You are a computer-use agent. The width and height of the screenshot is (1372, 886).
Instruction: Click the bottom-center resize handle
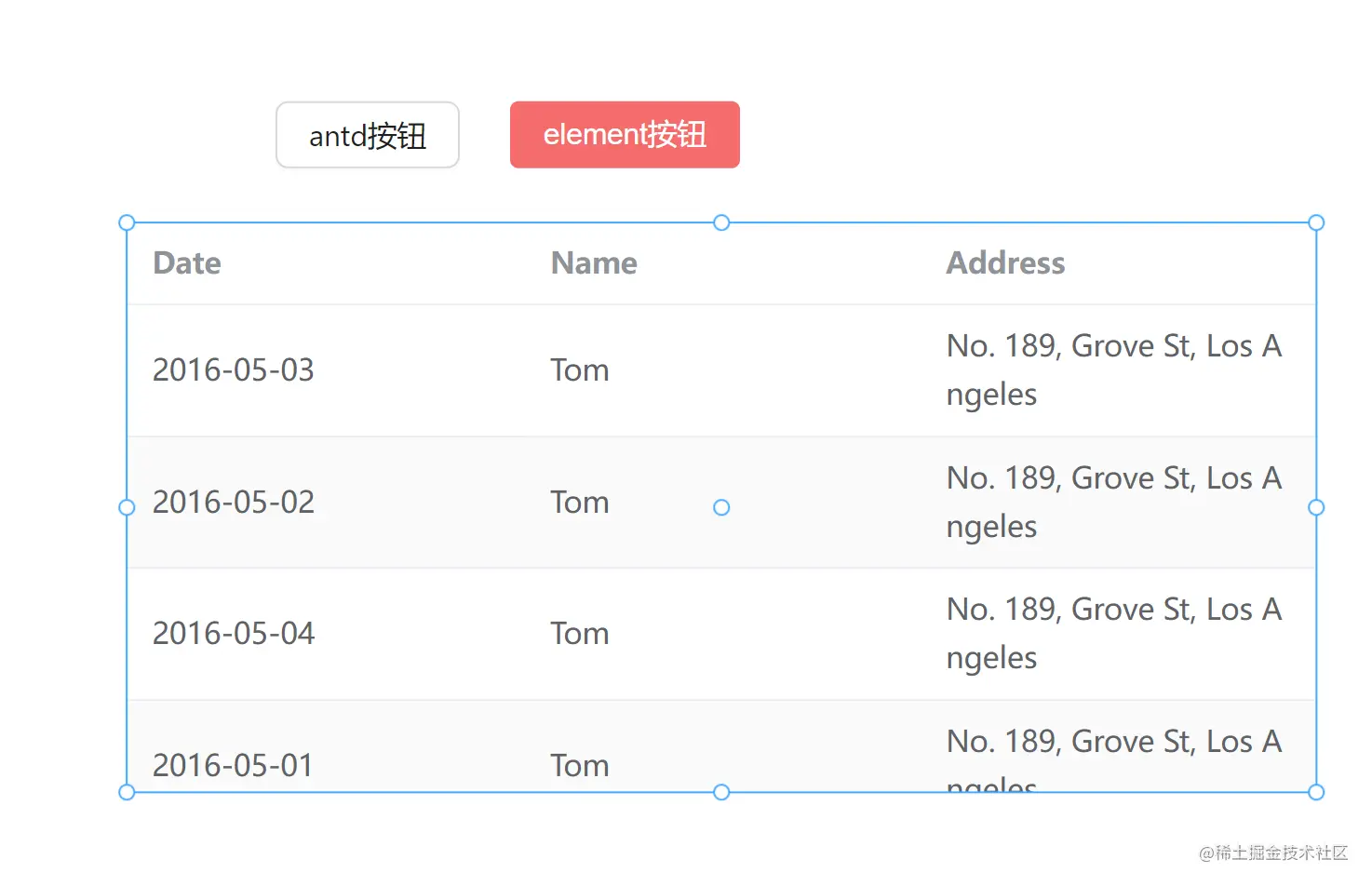pos(721,792)
